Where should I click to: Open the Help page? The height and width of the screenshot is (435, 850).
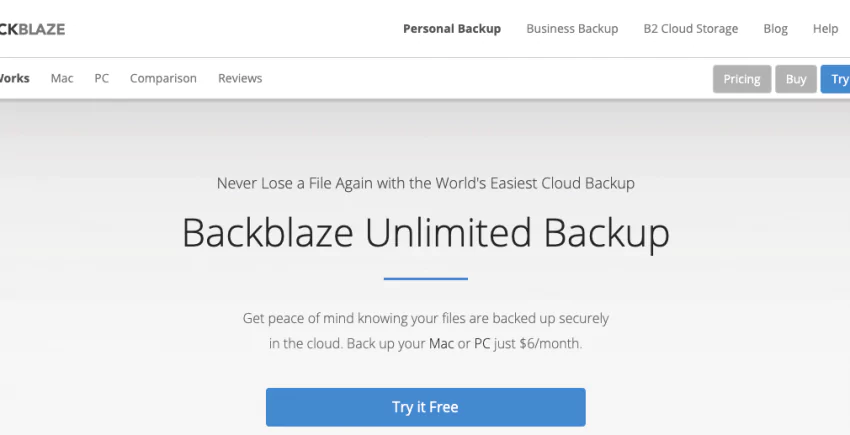point(825,29)
